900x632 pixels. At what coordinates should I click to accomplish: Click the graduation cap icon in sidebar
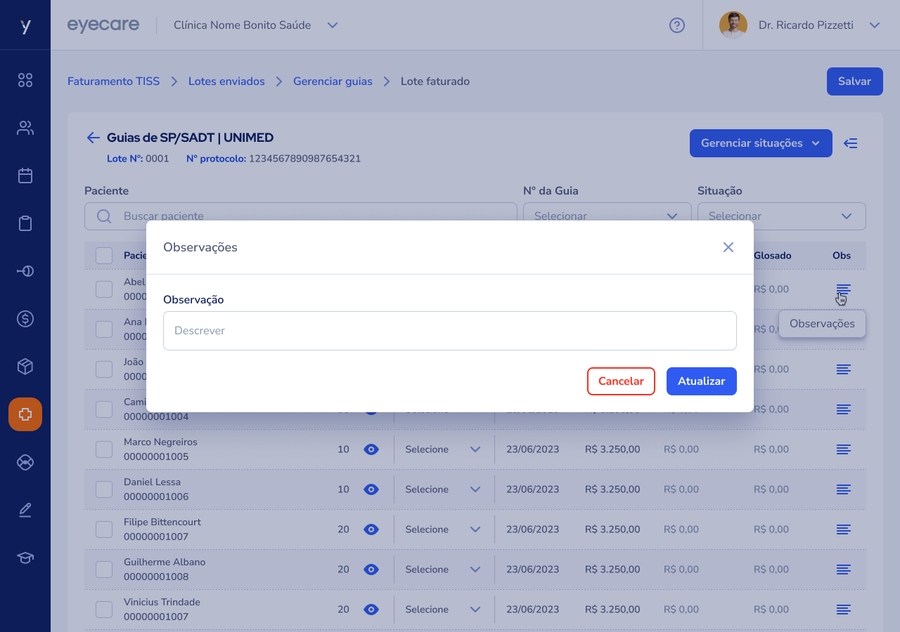pyautogui.click(x=25, y=557)
